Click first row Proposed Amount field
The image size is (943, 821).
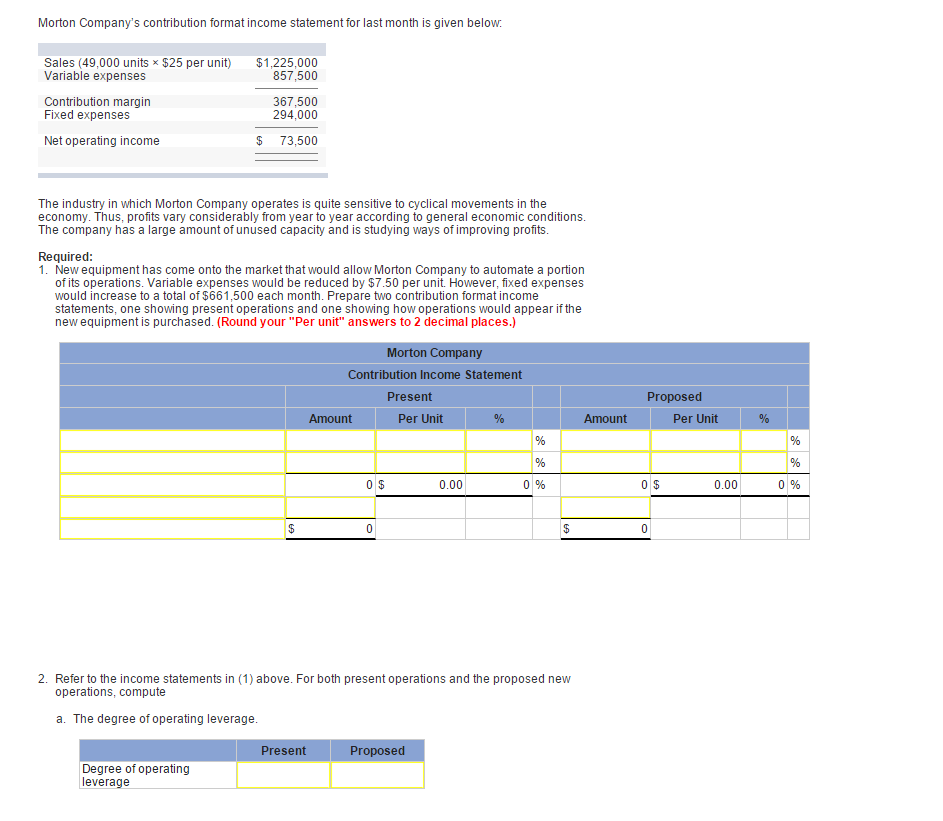[605, 441]
